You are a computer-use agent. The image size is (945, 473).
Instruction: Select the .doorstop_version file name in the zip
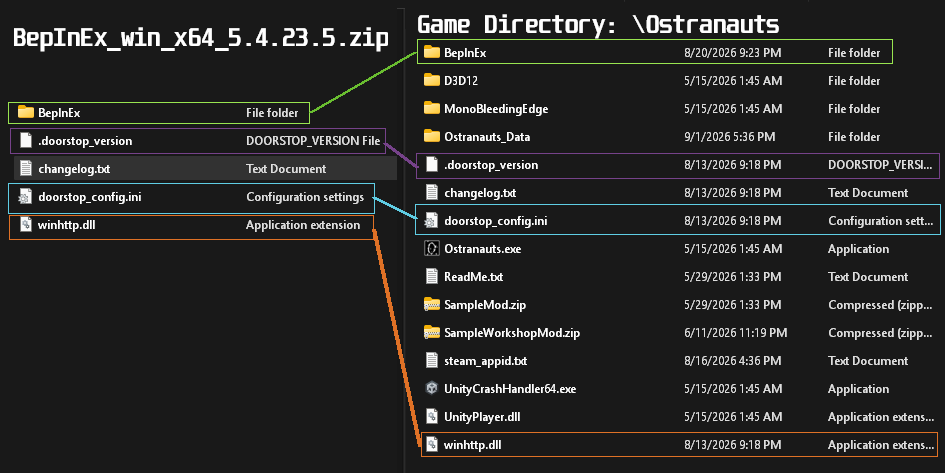(85, 141)
